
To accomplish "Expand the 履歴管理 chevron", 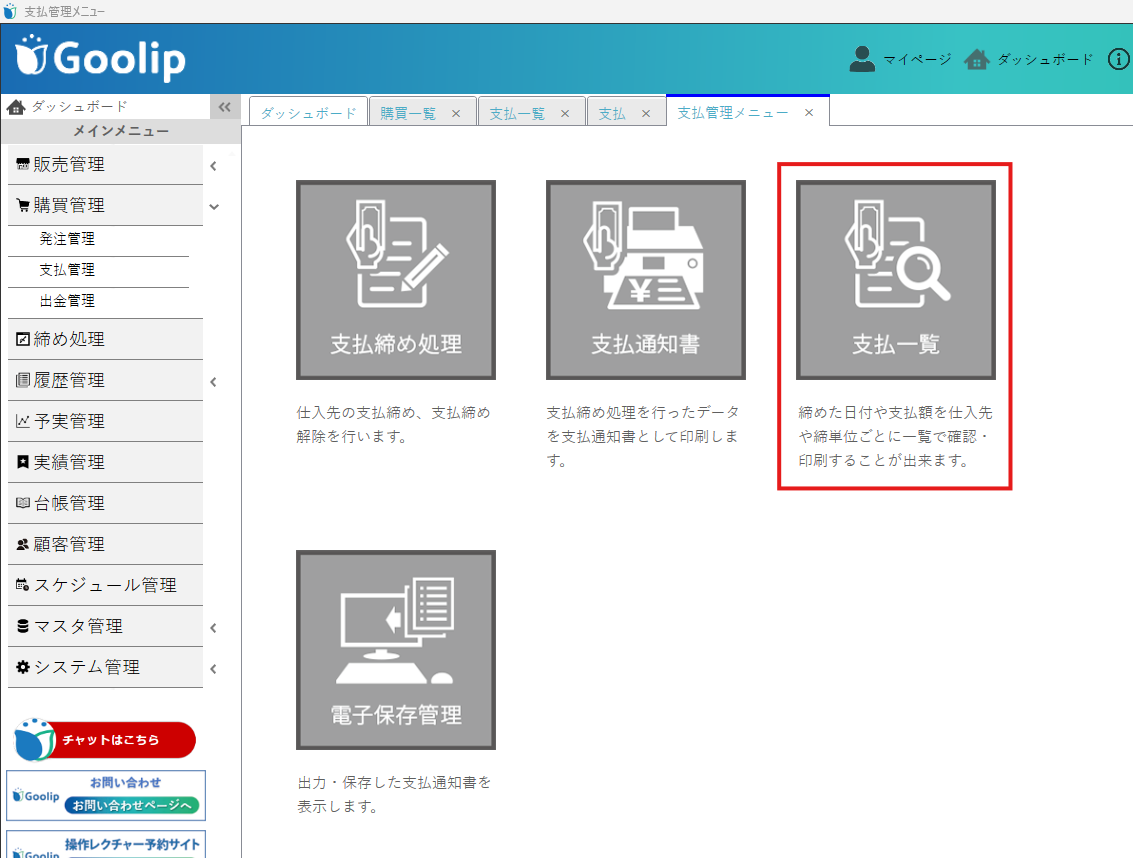I will coord(214,382).
